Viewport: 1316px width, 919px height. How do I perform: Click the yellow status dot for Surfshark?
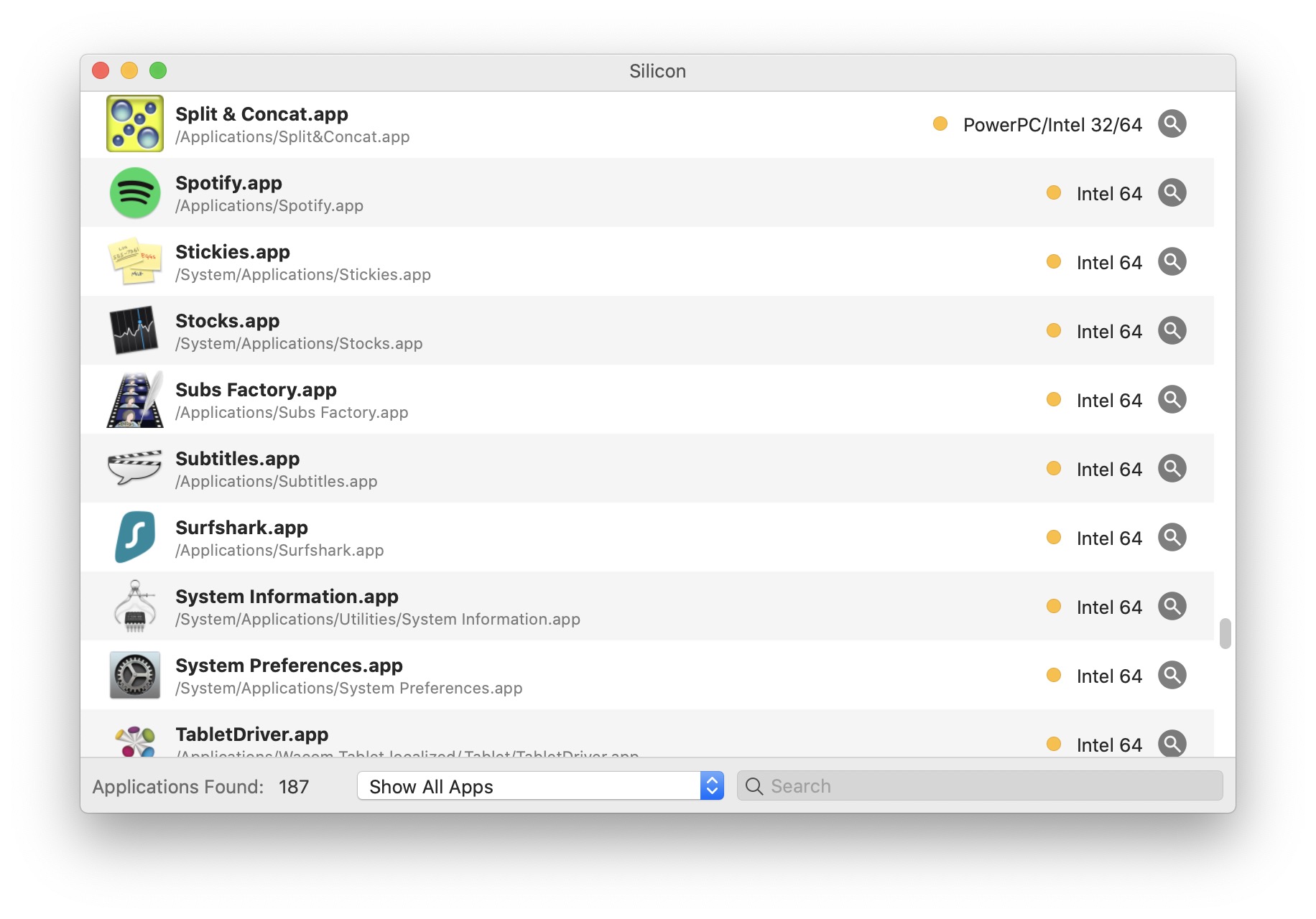point(1054,537)
